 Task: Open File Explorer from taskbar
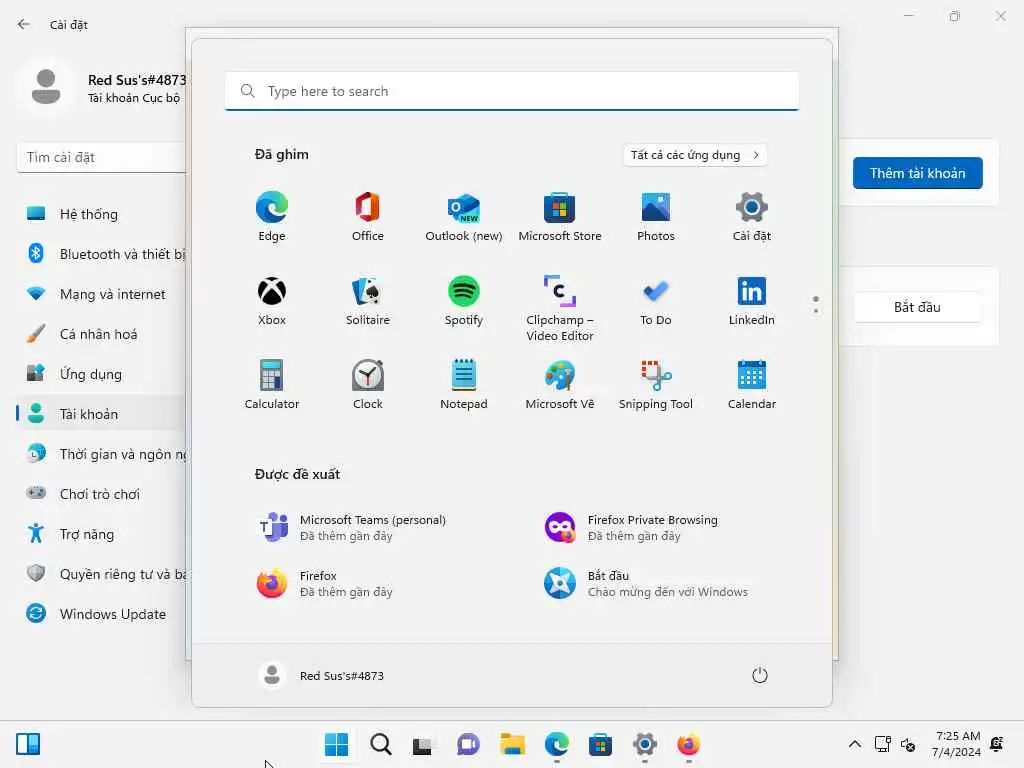coord(513,744)
